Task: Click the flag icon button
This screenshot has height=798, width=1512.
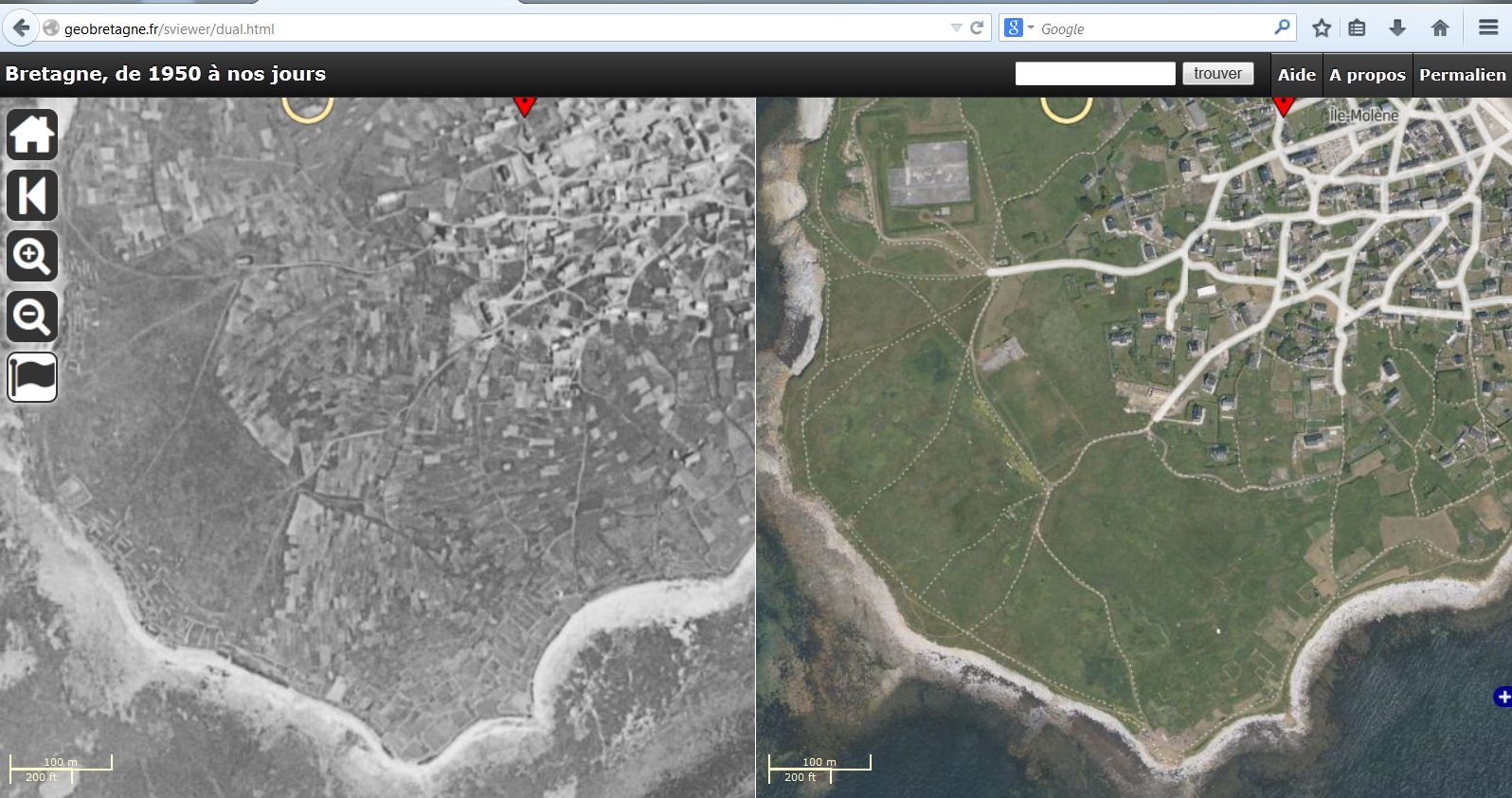Action: [32, 377]
